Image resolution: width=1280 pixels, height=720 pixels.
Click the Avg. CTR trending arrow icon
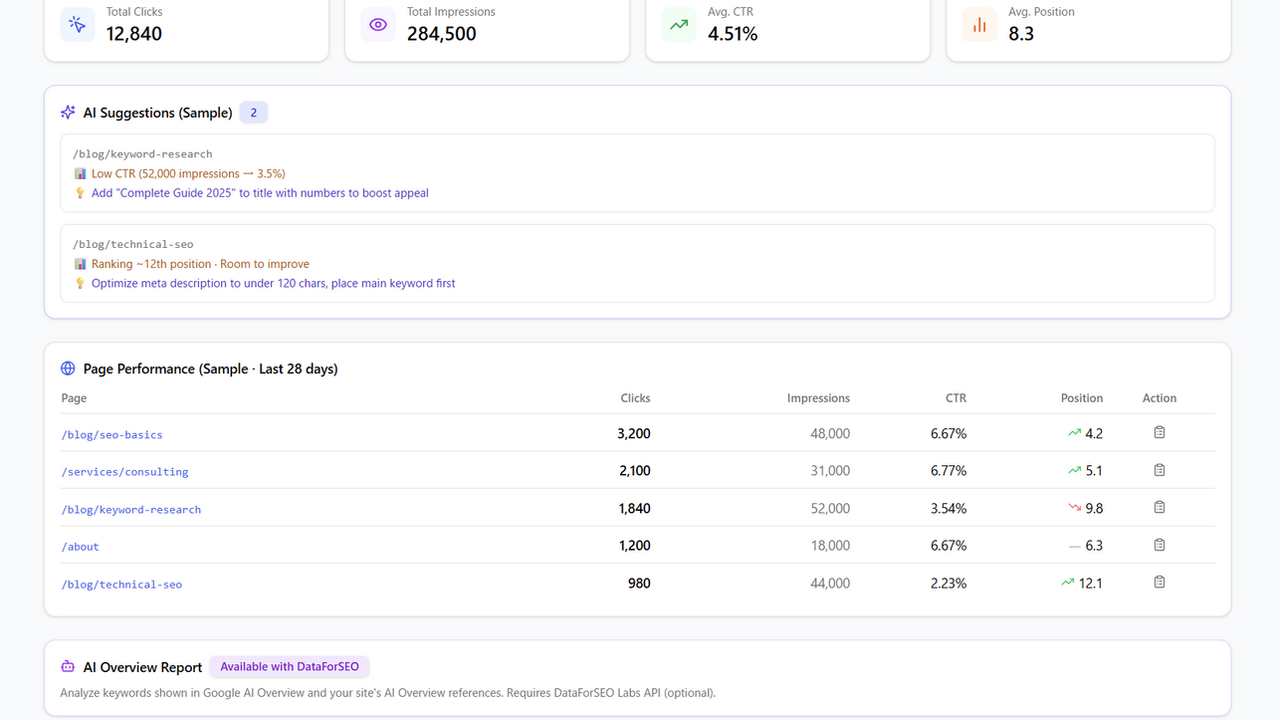[679, 25]
